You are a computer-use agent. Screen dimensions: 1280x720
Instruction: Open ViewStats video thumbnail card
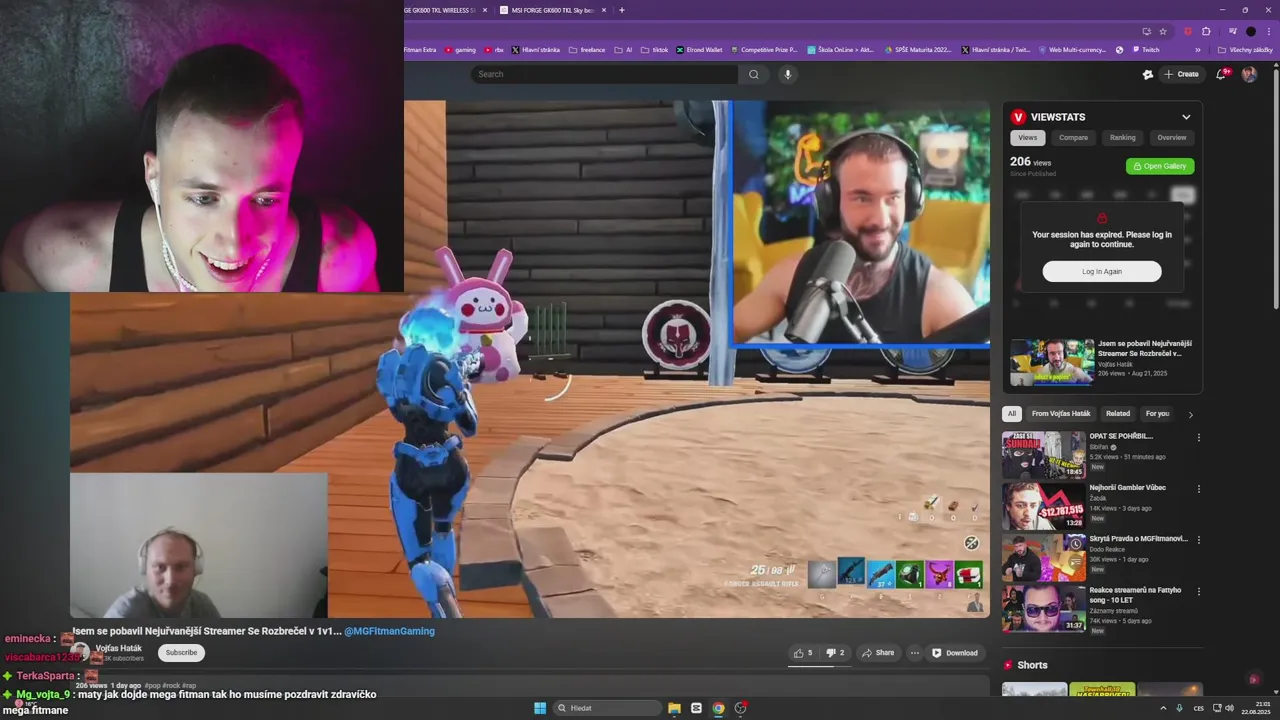1051,362
